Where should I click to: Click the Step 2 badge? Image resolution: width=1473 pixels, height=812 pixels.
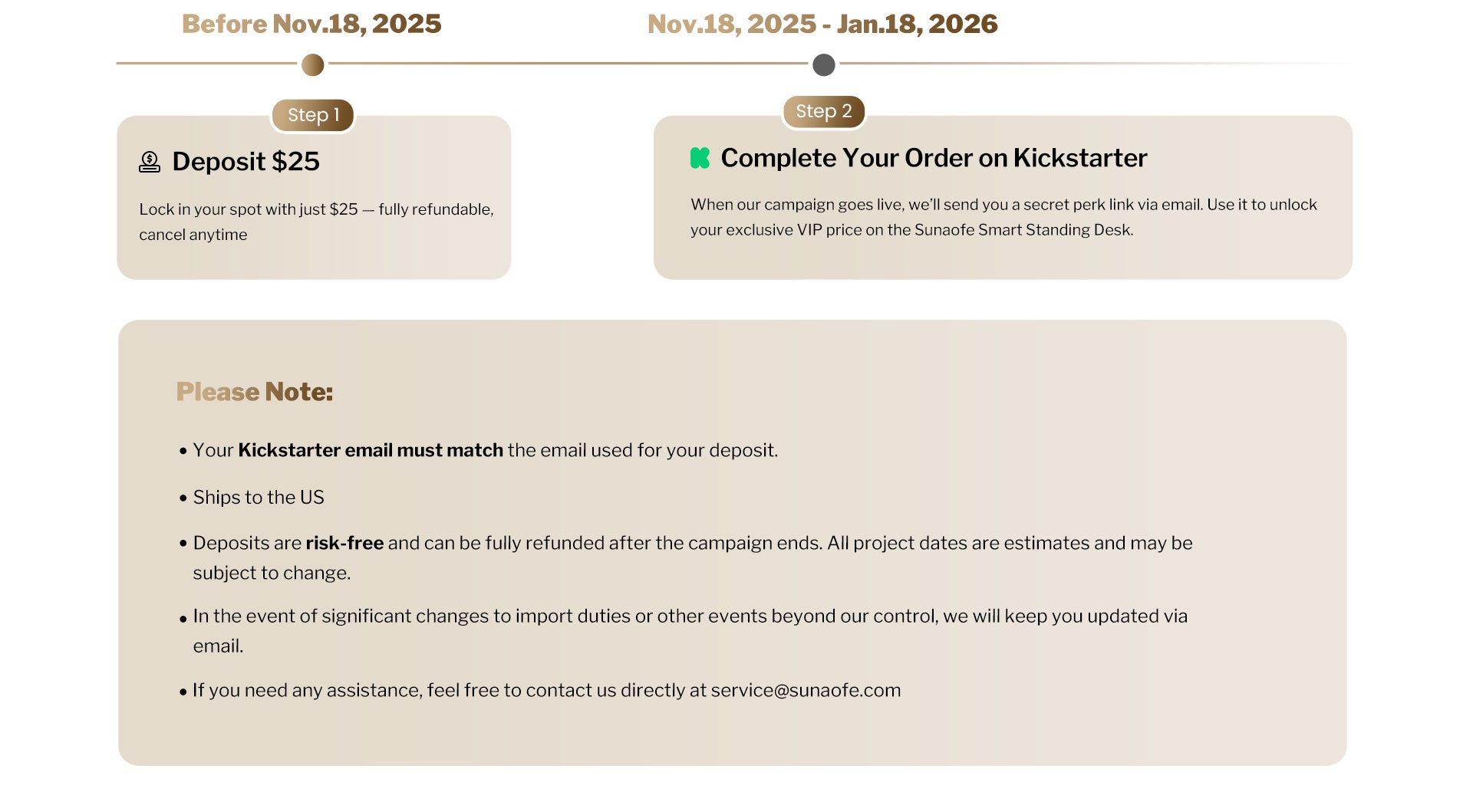(x=823, y=112)
